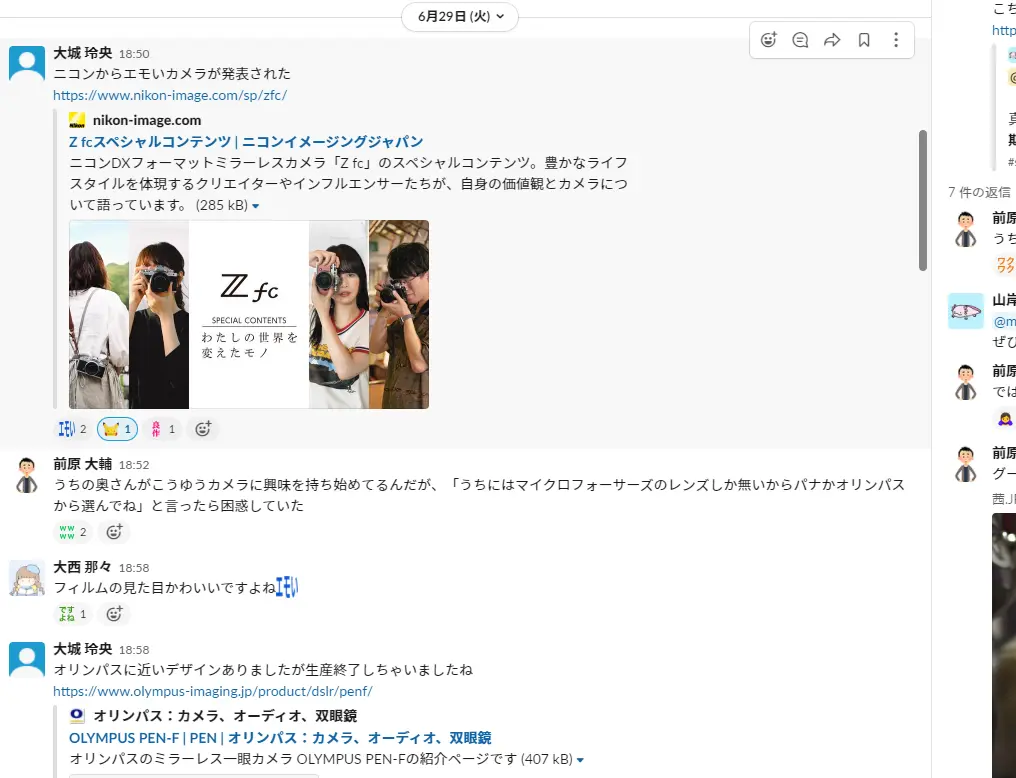Open the add reaction emoji picker in the message toolbar

click(768, 40)
